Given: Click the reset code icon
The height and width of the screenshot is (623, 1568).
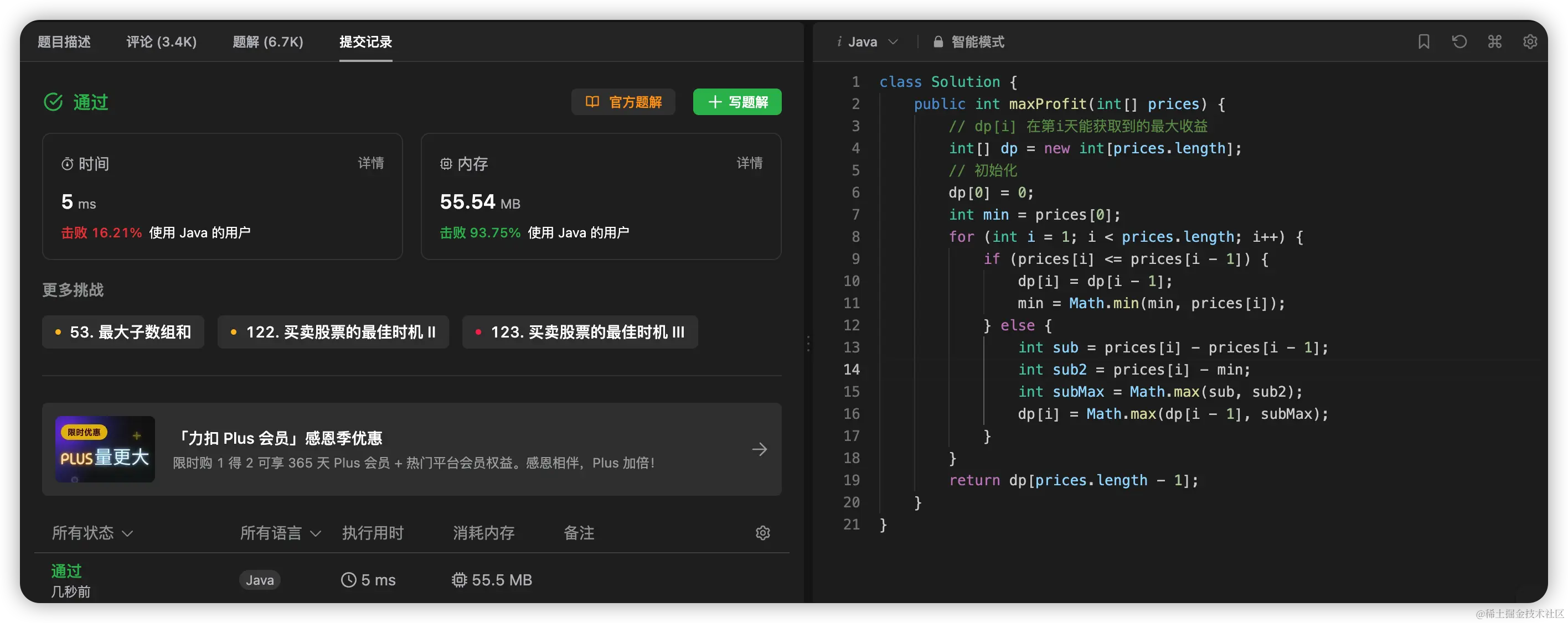Looking at the screenshot, I should [x=1459, y=41].
